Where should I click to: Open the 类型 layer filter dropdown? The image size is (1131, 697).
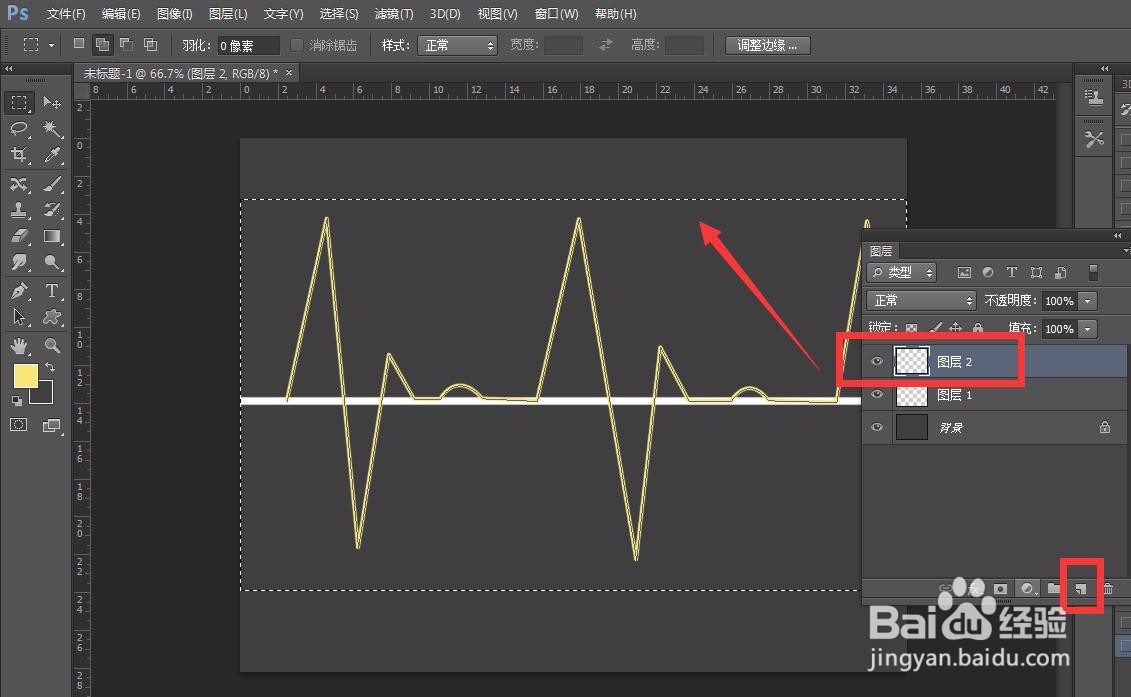901,273
